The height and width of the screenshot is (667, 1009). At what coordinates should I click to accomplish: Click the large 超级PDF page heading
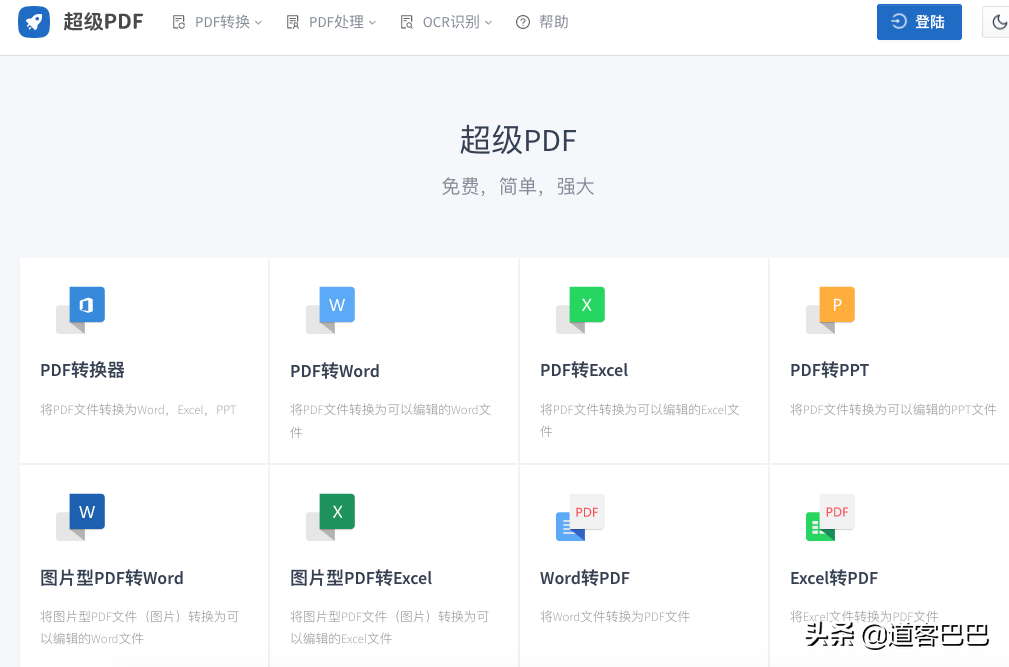coord(518,140)
